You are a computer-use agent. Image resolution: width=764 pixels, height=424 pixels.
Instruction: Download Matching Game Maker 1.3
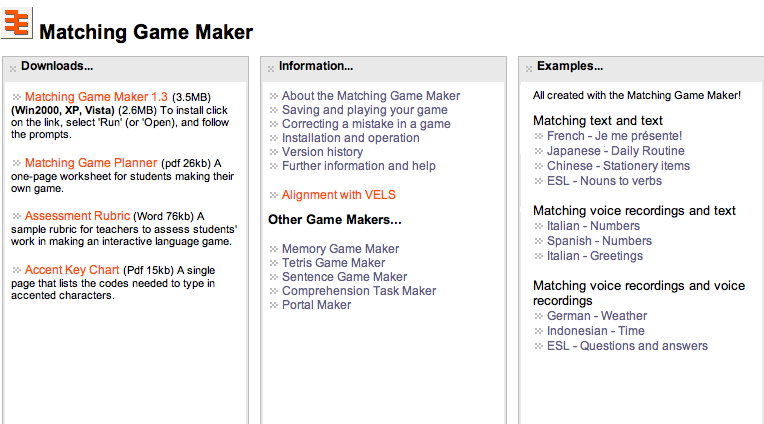96,97
